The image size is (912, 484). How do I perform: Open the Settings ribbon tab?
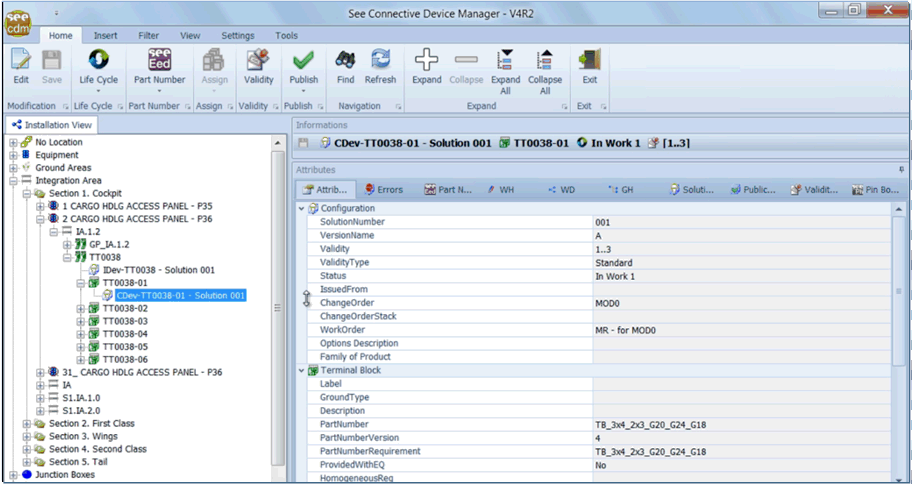pyautogui.click(x=238, y=35)
